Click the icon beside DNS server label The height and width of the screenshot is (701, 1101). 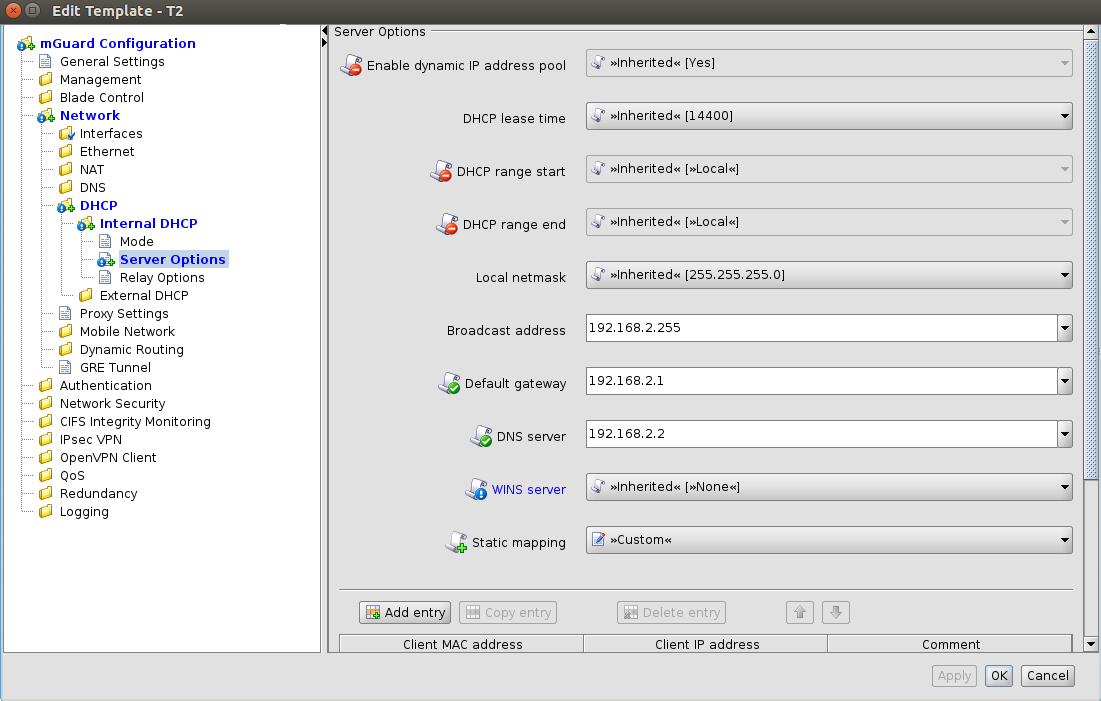click(x=481, y=436)
